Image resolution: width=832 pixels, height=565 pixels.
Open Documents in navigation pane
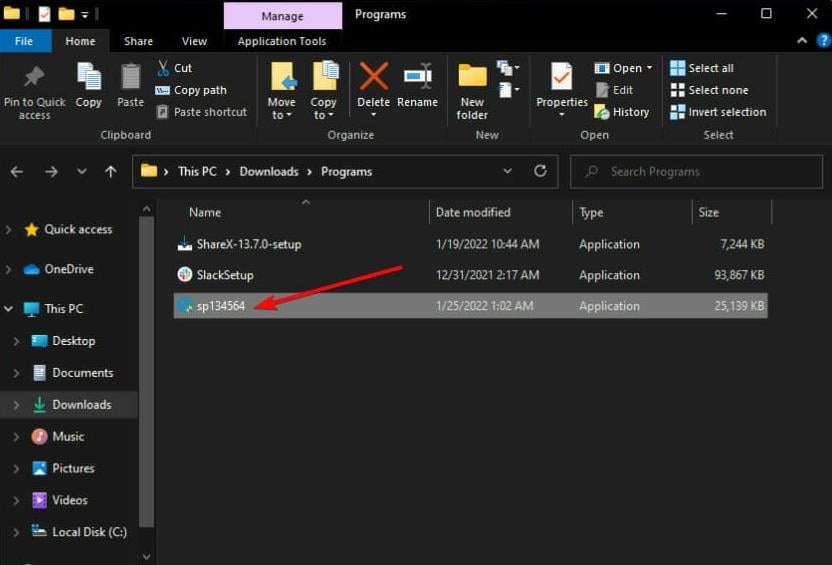tap(82, 373)
